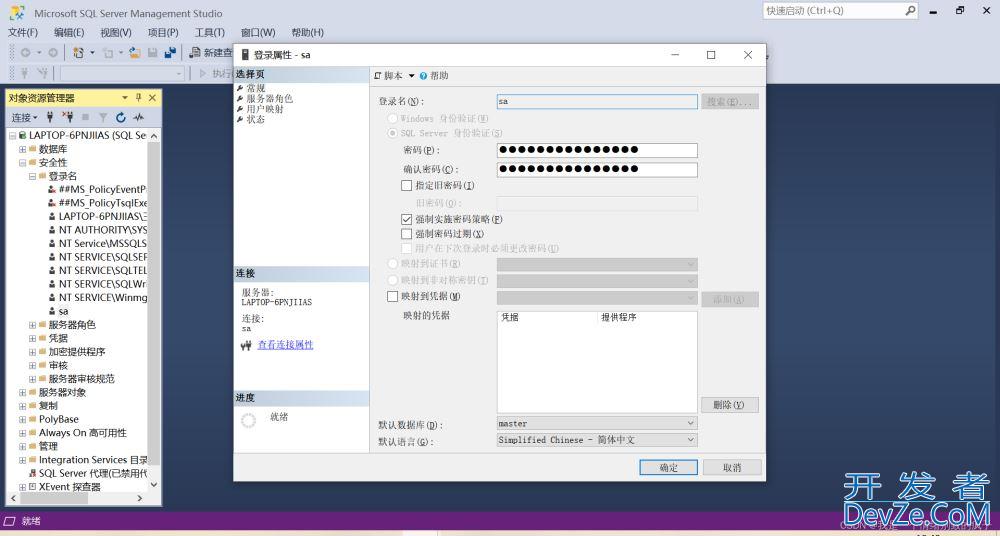1000x536 pixels.
Task: Click the 密码 password field
Action: [597, 150]
